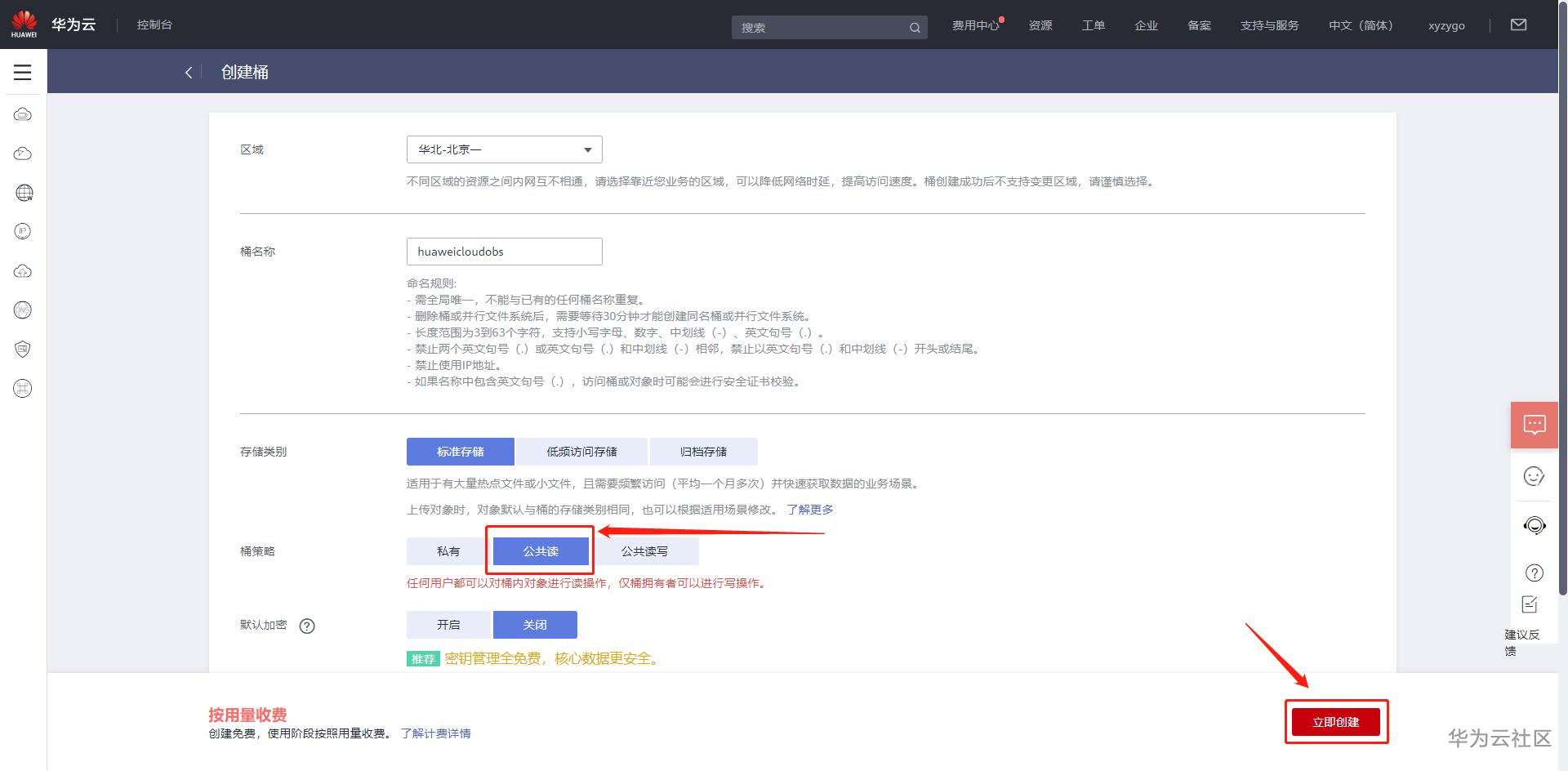
Task: Click the 华为云 brand text
Action: tap(73, 25)
